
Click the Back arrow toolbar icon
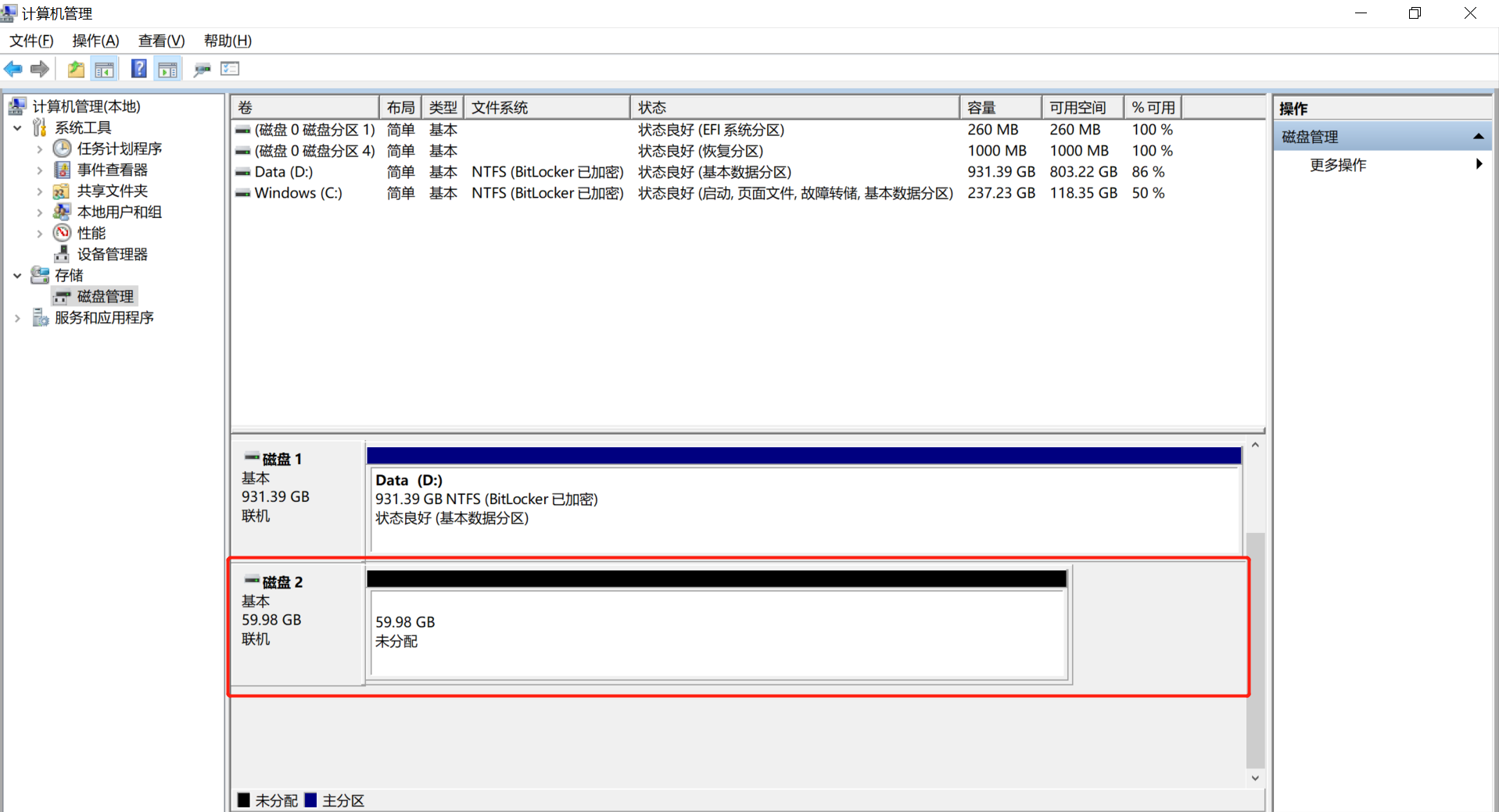(x=13, y=69)
